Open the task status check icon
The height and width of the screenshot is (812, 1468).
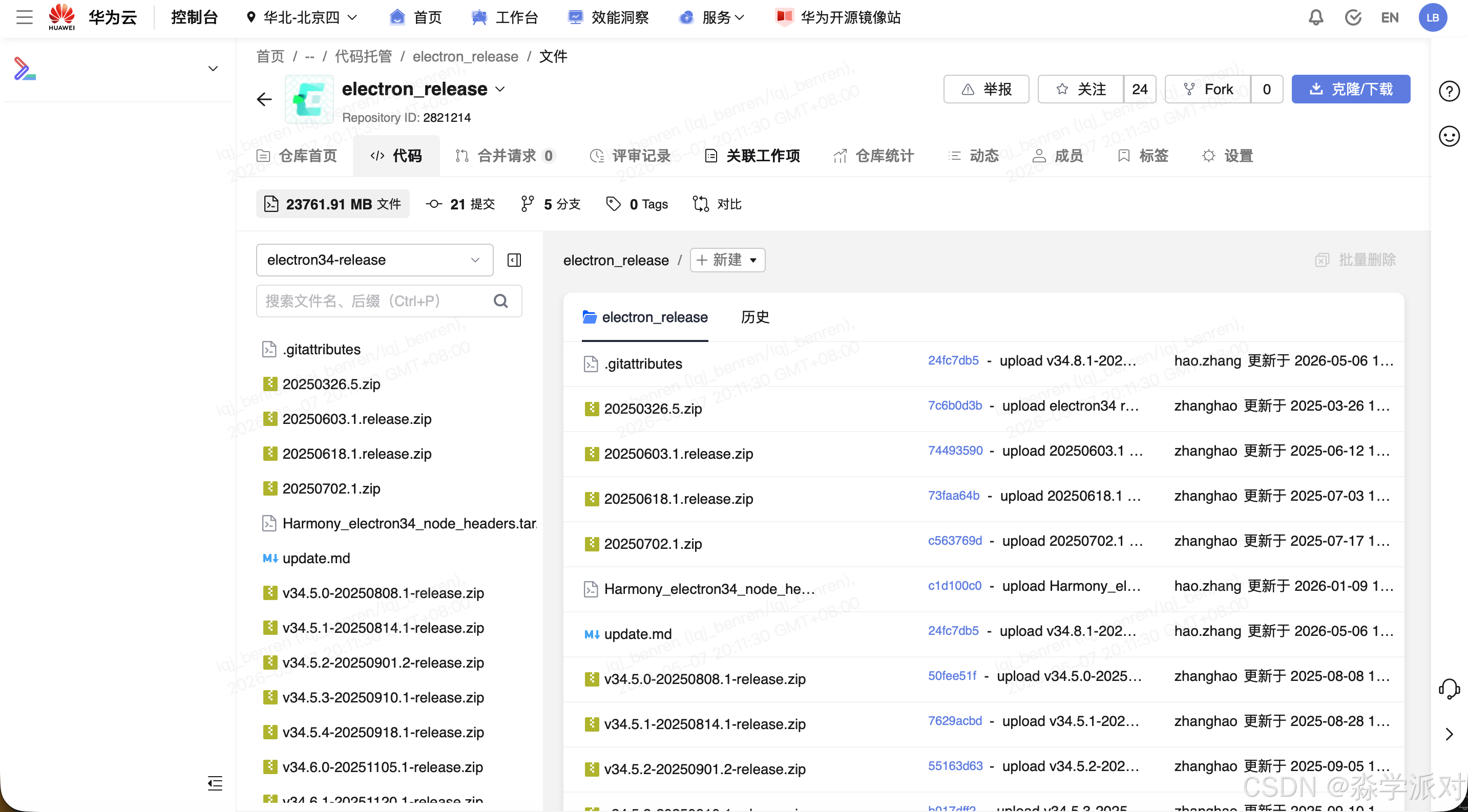coord(1353,17)
